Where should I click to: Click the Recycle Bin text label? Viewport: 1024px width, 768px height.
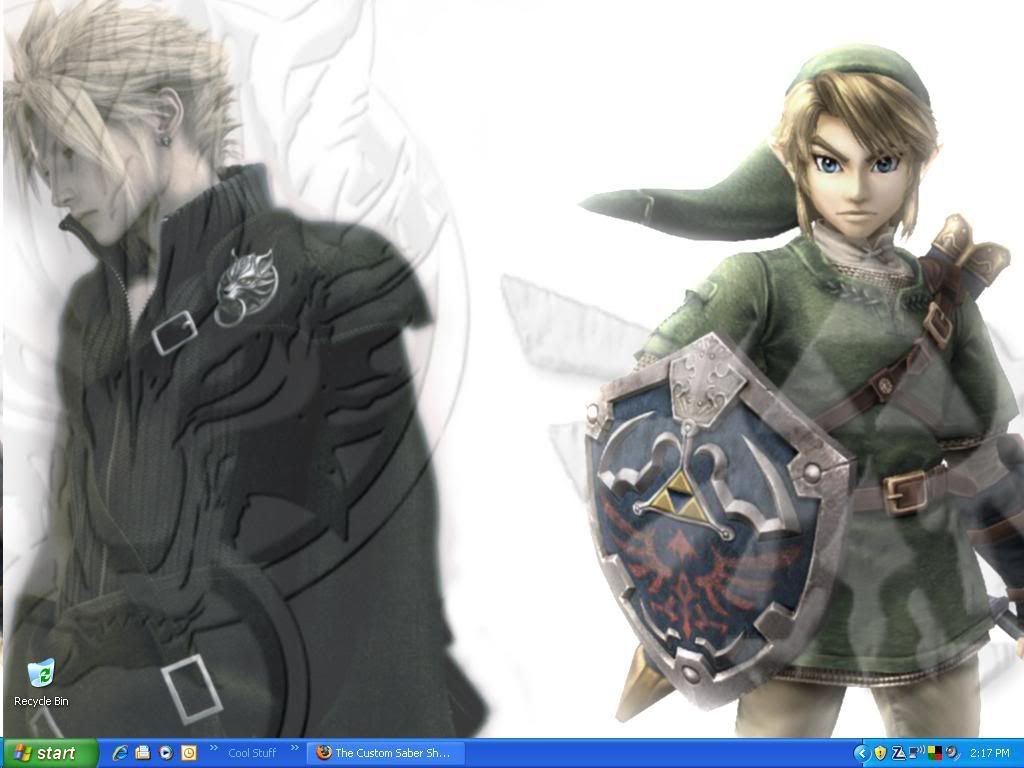point(41,702)
